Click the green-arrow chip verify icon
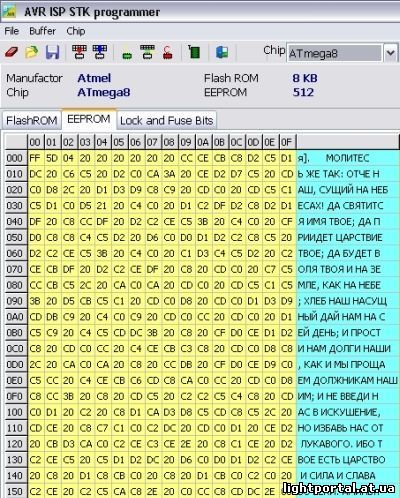The height and width of the screenshot is (498, 400). pyautogui.click(x=147, y=52)
